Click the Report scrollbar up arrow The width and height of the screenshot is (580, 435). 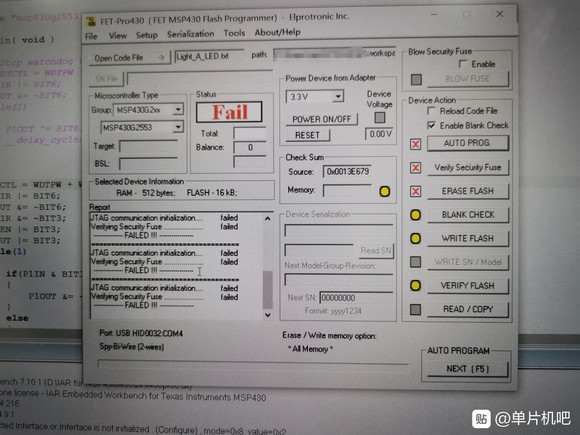click(267, 219)
